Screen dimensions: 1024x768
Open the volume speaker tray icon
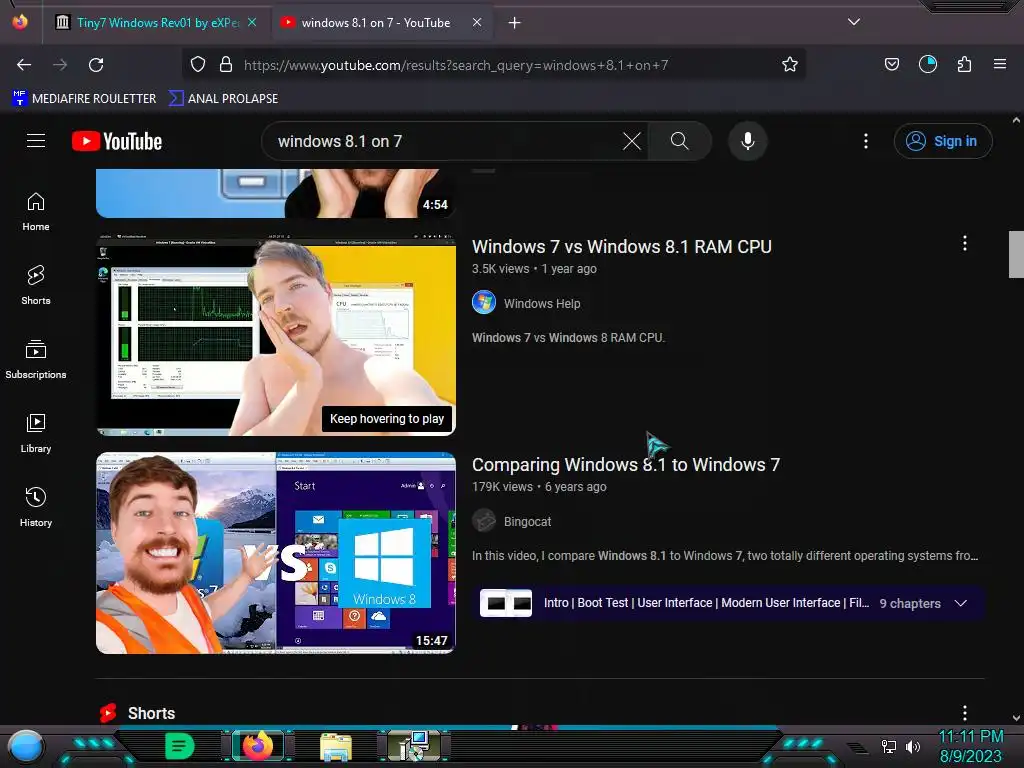coord(913,746)
